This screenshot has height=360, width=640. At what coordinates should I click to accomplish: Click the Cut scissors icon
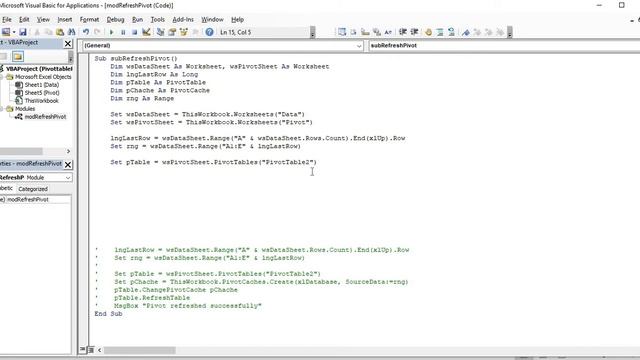point(37,32)
